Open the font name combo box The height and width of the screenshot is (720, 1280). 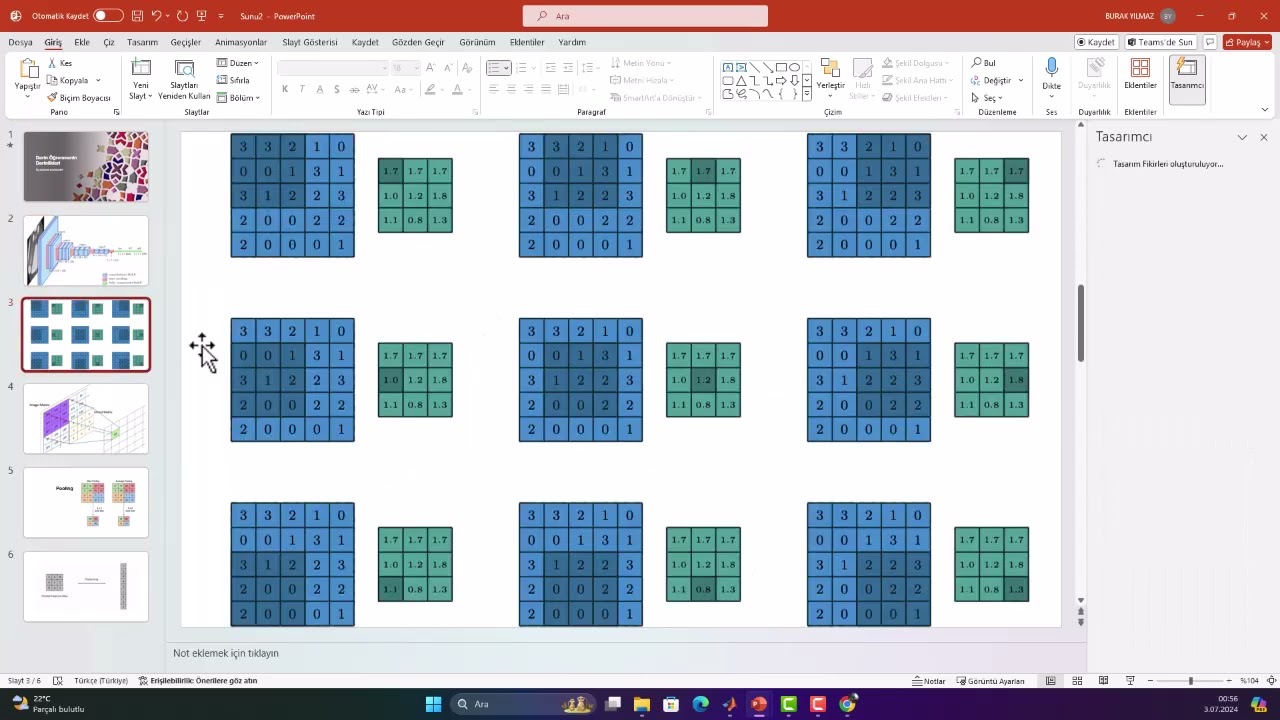click(x=333, y=67)
